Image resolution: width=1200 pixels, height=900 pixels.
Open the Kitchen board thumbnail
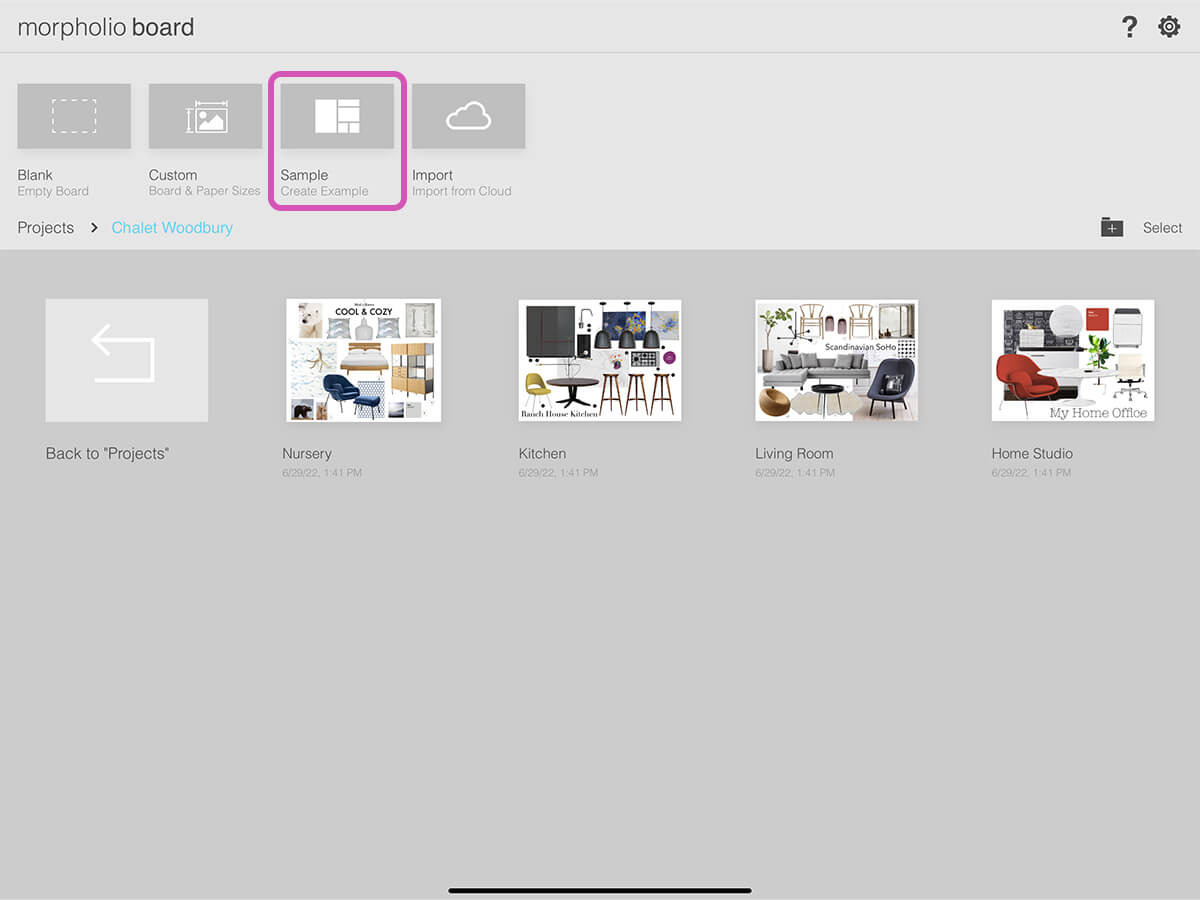[600, 360]
